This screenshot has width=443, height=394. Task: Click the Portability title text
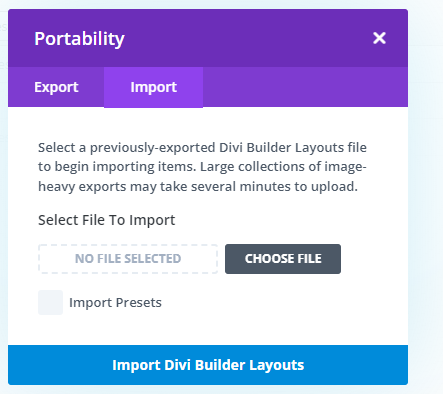click(80, 39)
